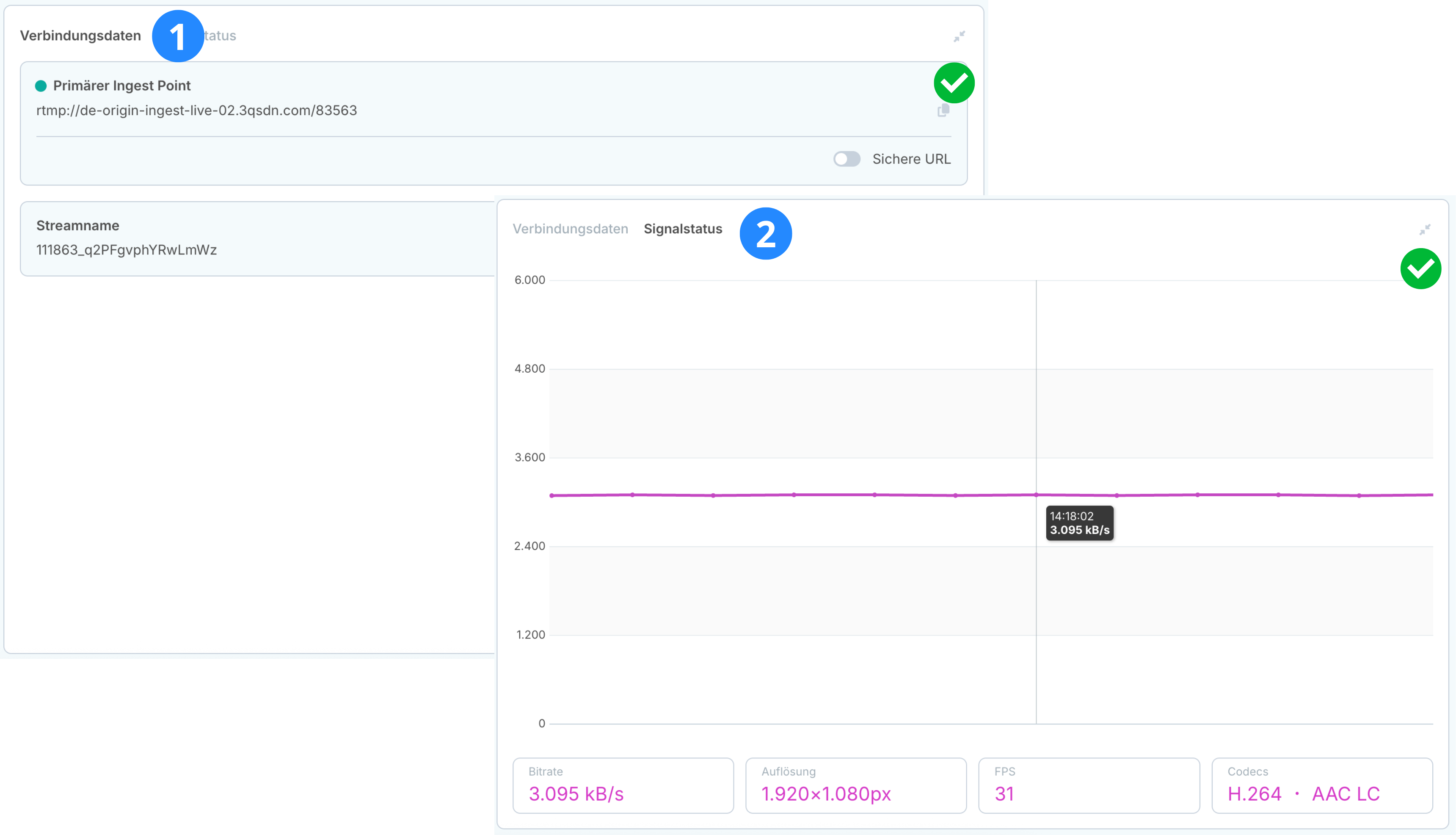
Task: Open the Verbindungsdaten tab in the first panel
Action: coord(80,36)
